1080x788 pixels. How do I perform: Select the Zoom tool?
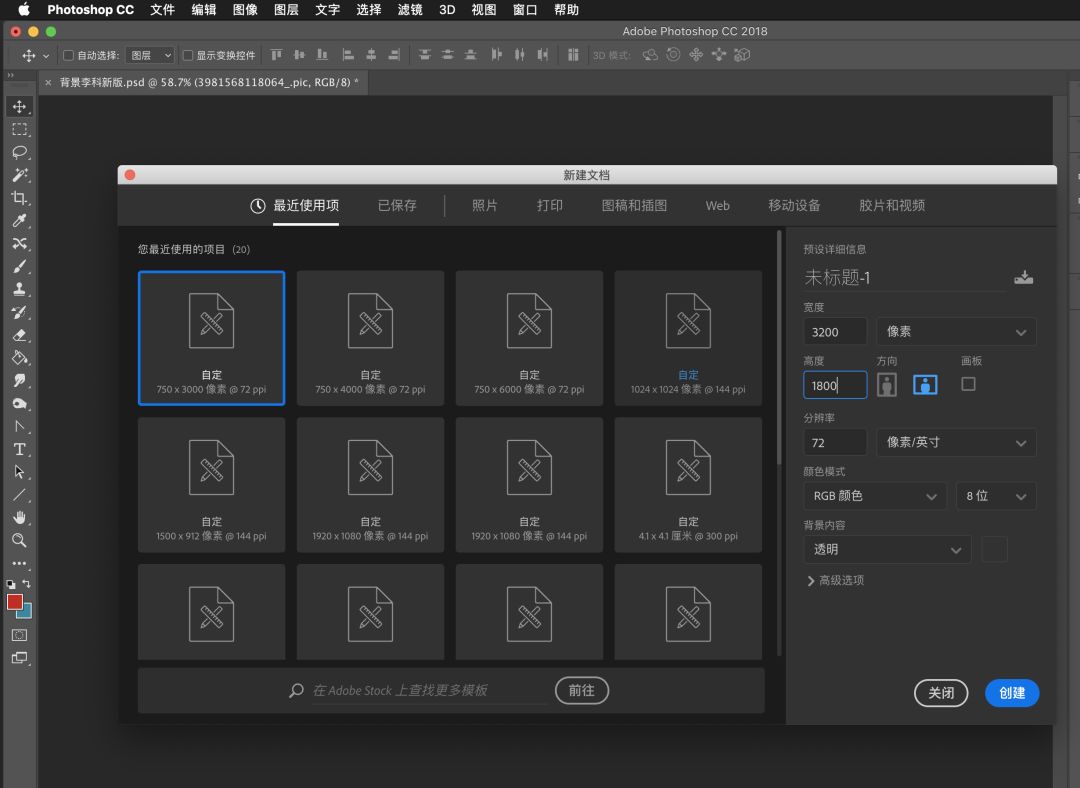19,540
